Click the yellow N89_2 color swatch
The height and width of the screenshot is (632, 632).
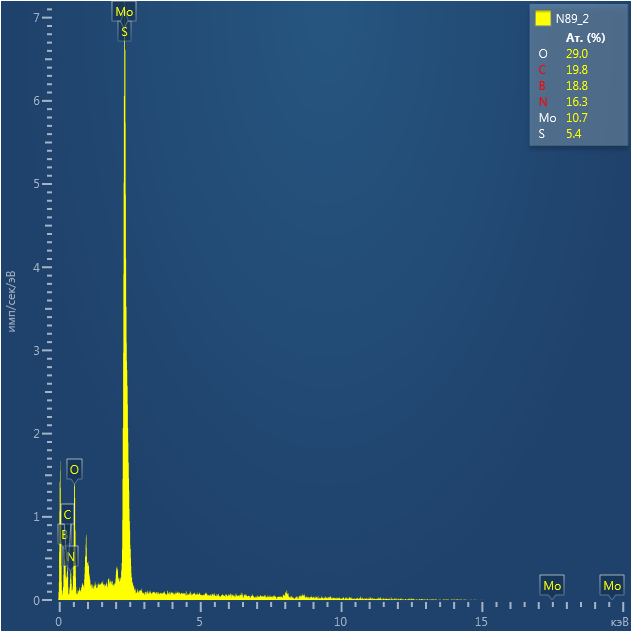543,18
